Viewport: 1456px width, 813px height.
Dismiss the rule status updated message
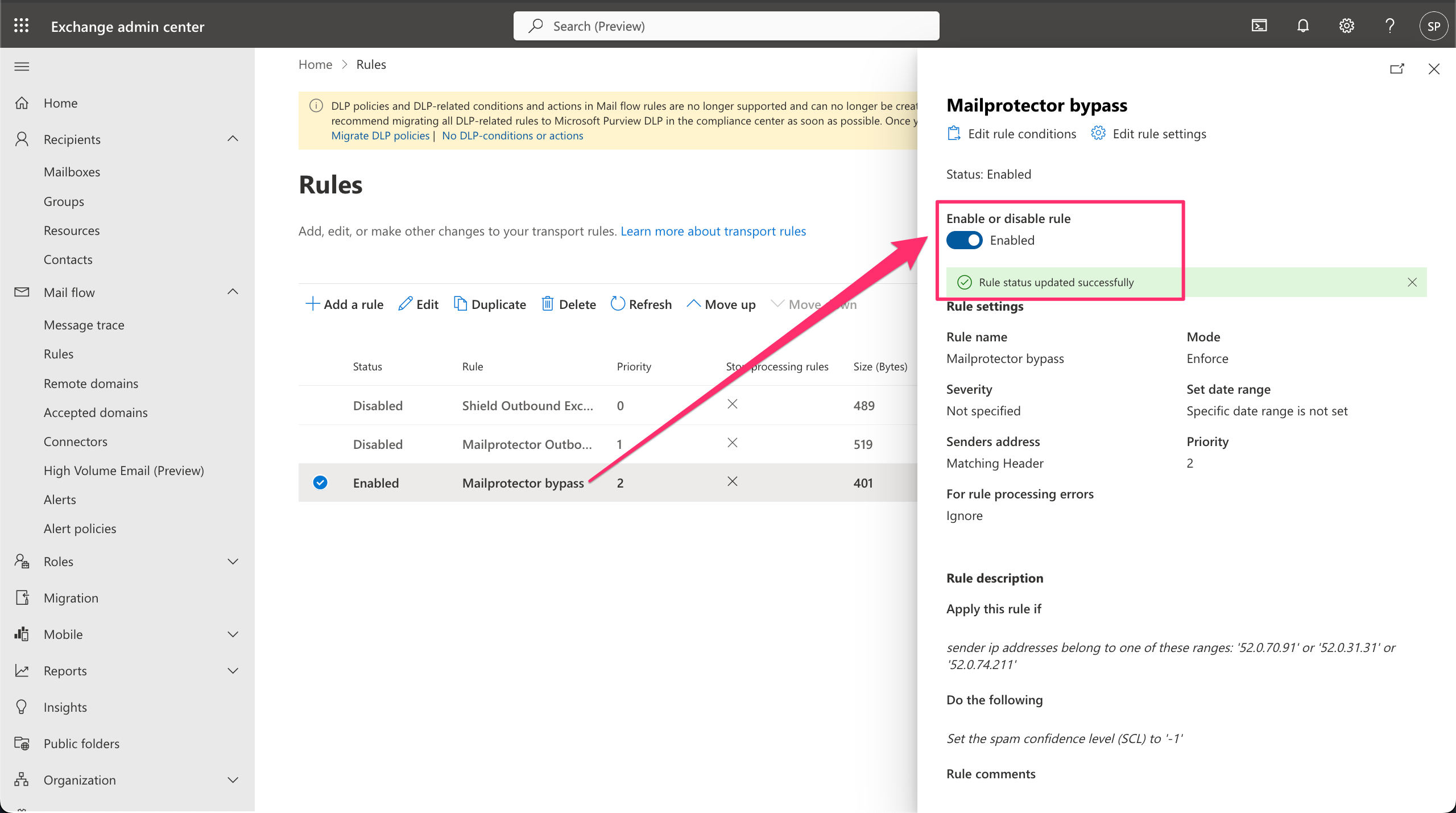click(1412, 282)
